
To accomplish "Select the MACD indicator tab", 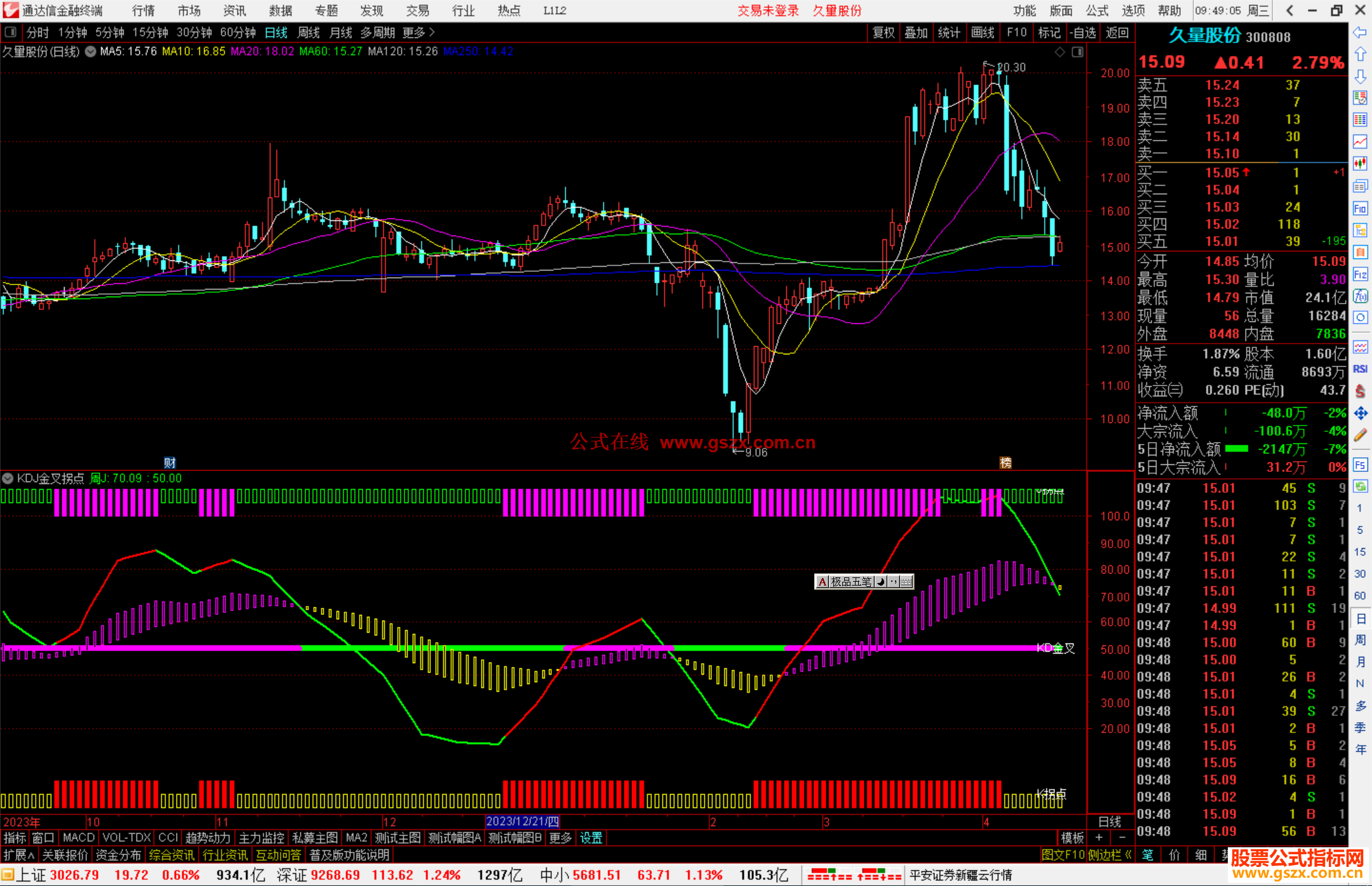I will click(79, 838).
